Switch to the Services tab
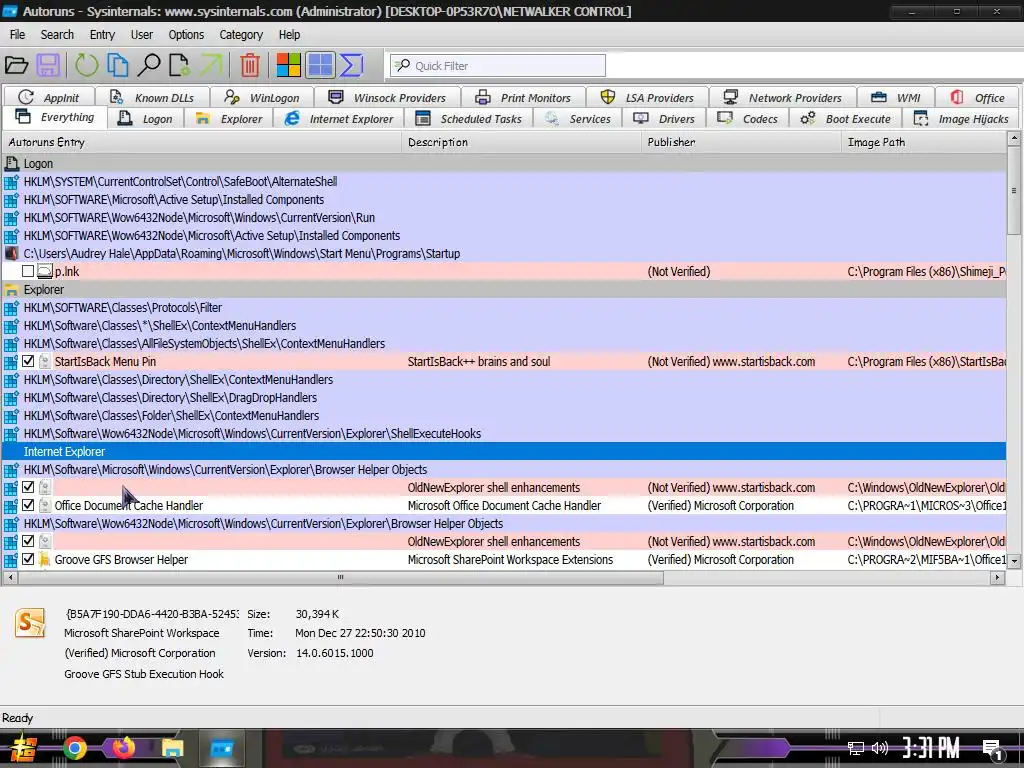This screenshot has height=768, width=1024. 578,119
